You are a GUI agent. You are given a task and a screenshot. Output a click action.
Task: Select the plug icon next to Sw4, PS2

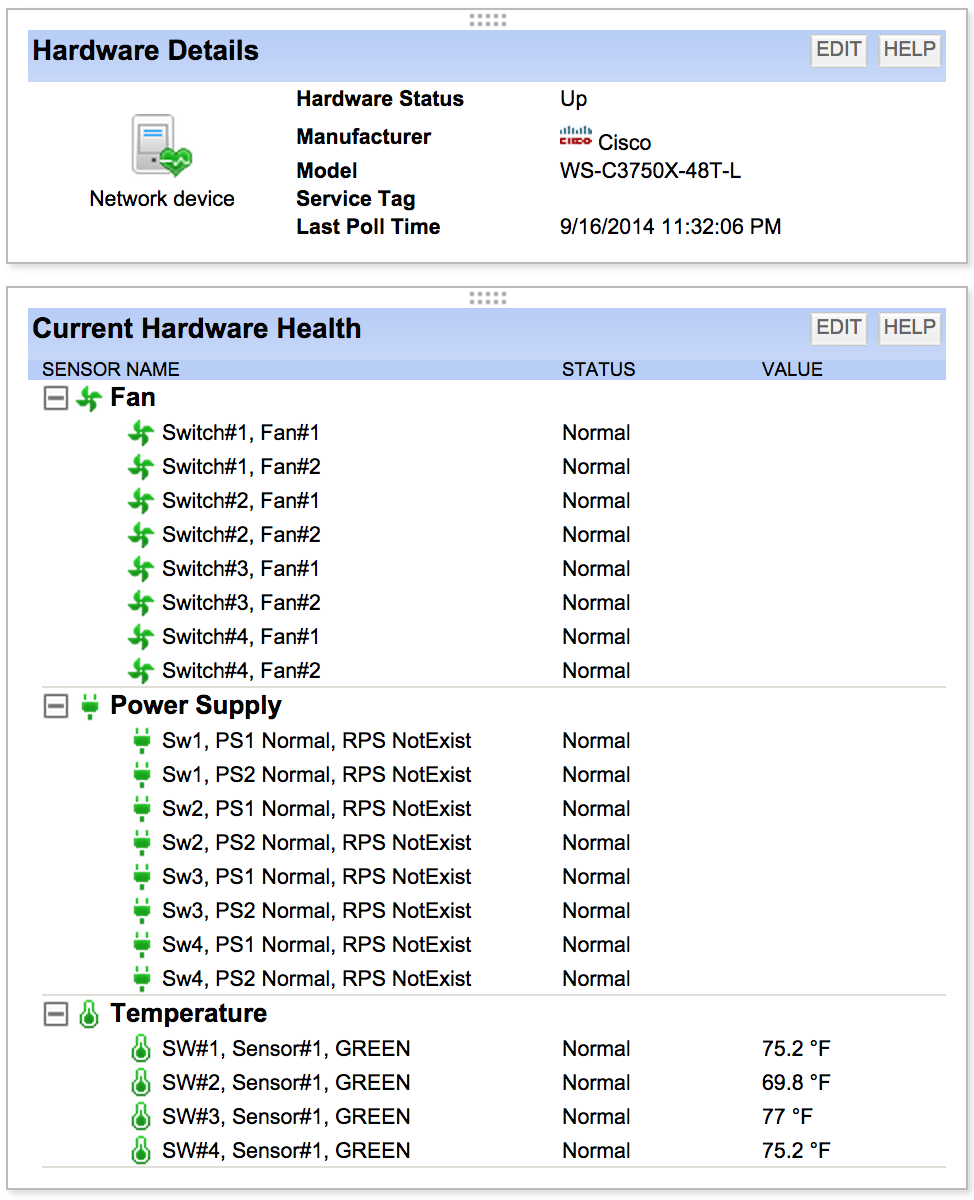141,978
